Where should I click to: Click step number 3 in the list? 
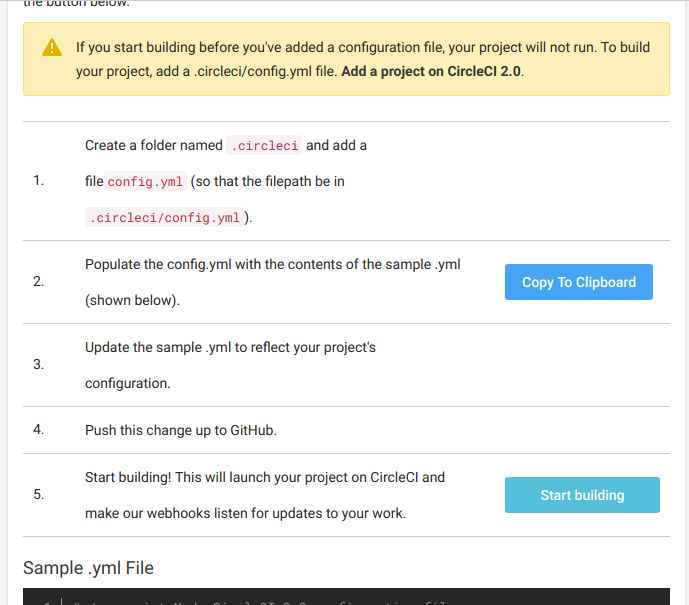tap(39, 364)
